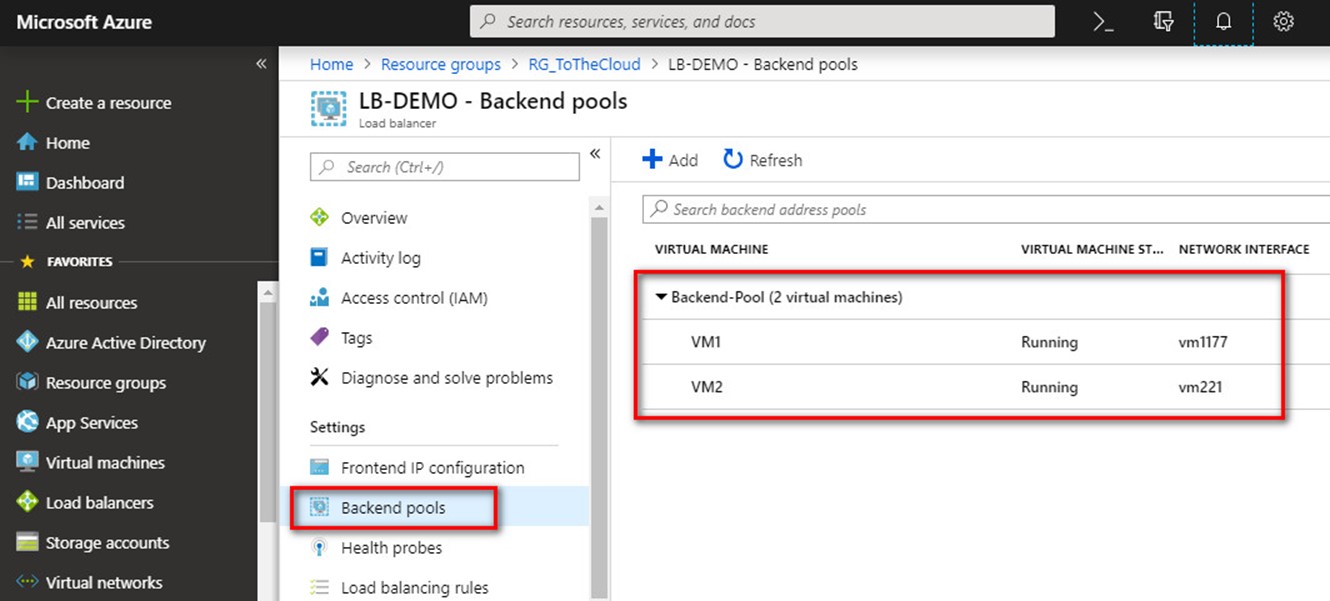This screenshot has height=601, width=1330.
Task: Open Virtual machines in the sidebar
Action: [x=105, y=463]
